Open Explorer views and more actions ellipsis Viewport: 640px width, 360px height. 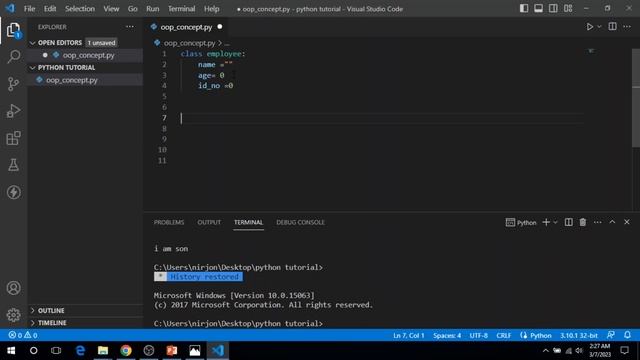[x=130, y=27]
